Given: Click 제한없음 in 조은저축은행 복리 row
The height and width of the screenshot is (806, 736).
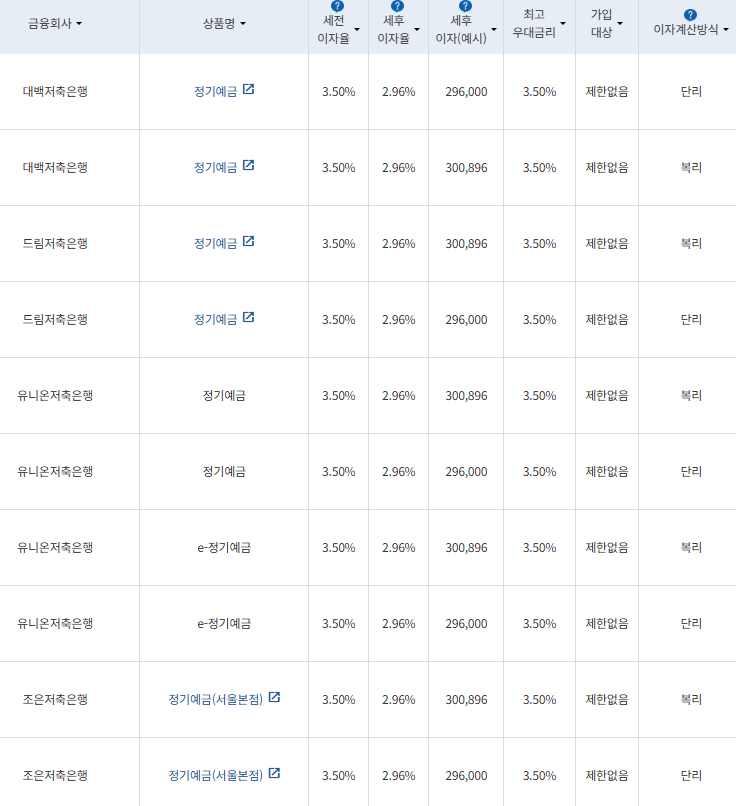Looking at the screenshot, I should pyautogui.click(x=607, y=700).
